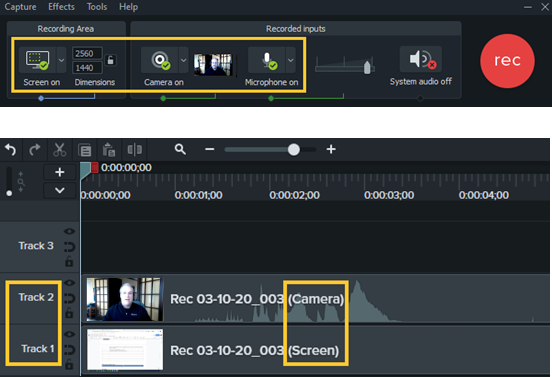
Task: Click the Paste clipboard icon
Action: 109,150
